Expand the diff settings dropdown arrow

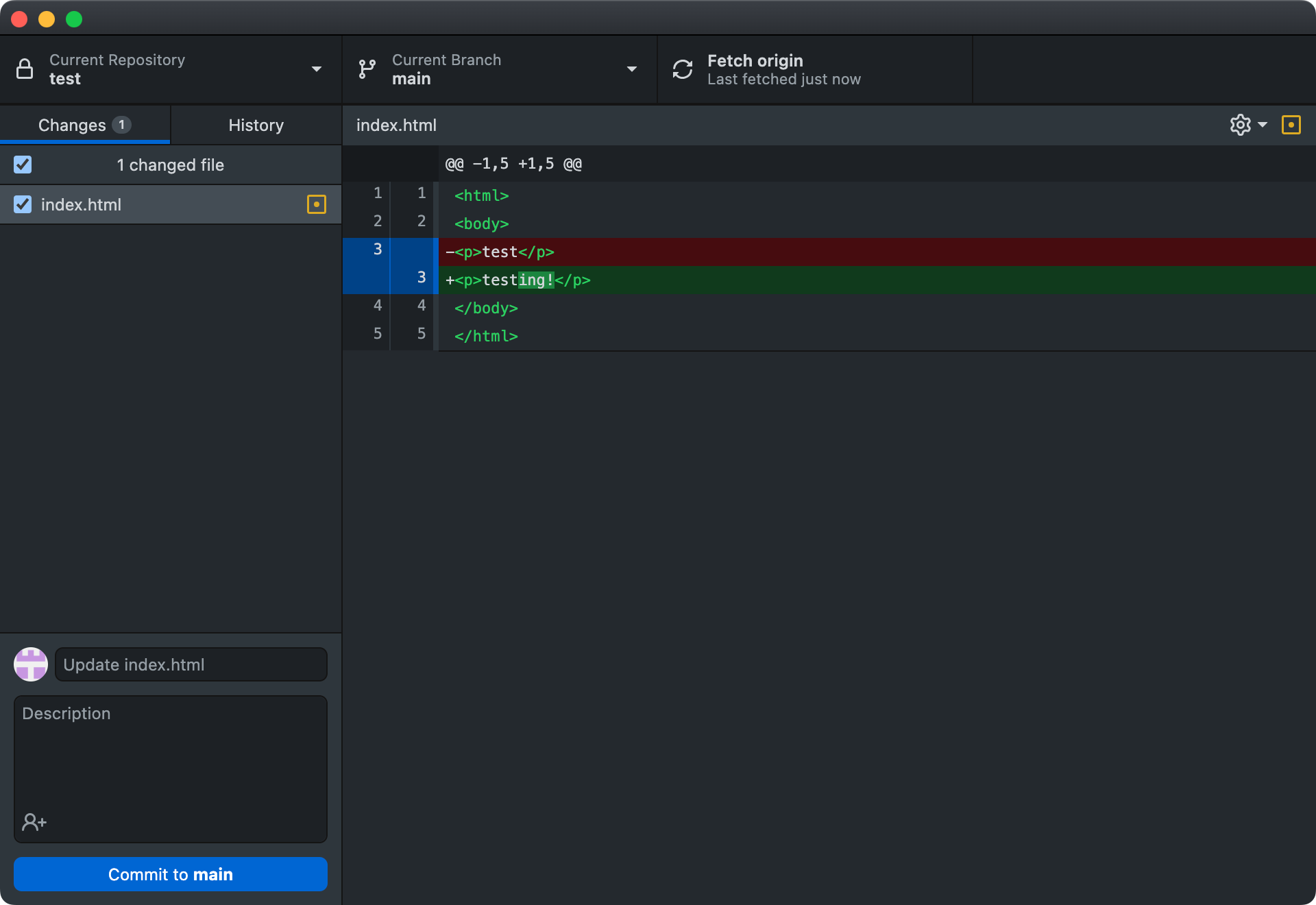1263,125
